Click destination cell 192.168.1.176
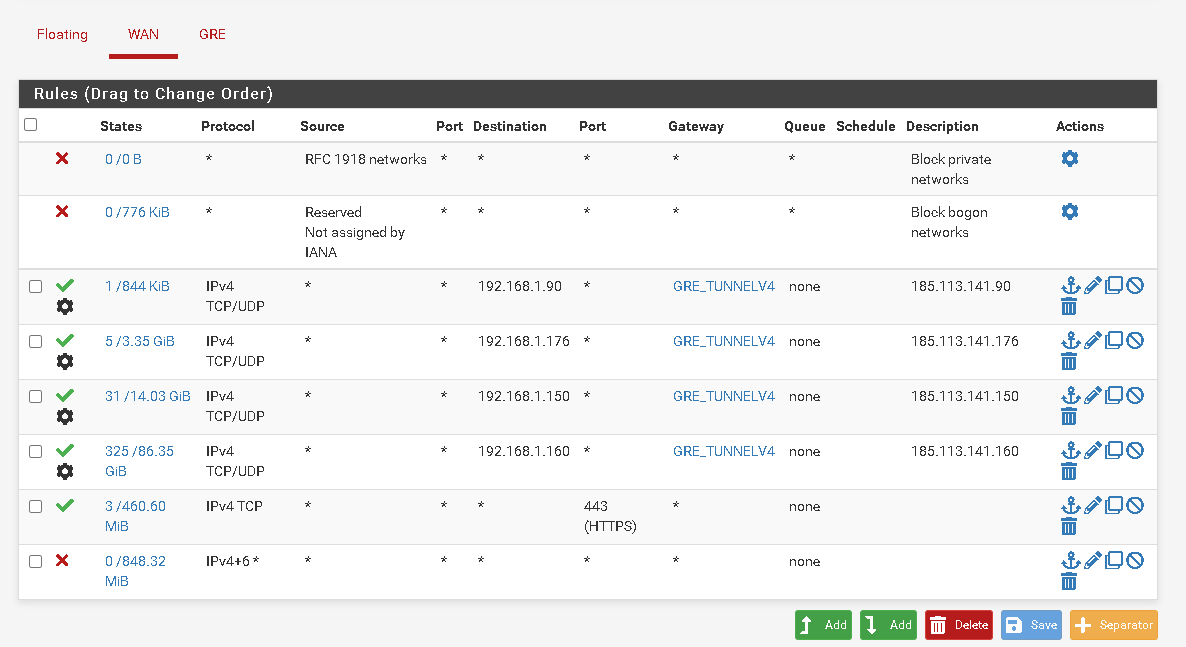This screenshot has height=647, width=1186. tap(523, 341)
